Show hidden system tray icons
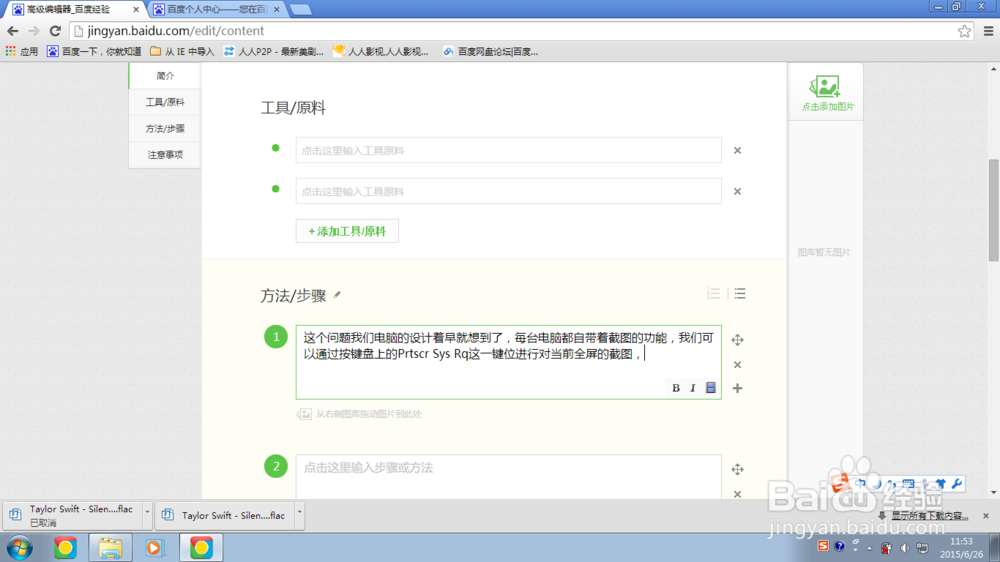This screenshot has height=562, width=1000. click(x=869, y=548)
